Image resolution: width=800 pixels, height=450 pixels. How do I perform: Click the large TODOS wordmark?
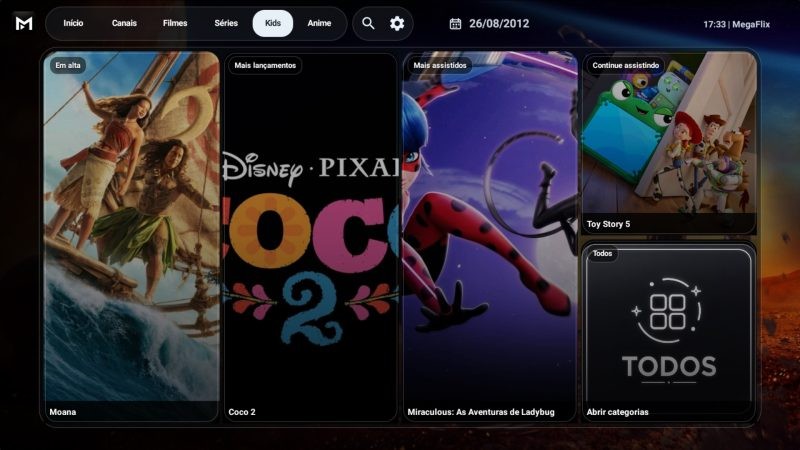tap(669, 366)
